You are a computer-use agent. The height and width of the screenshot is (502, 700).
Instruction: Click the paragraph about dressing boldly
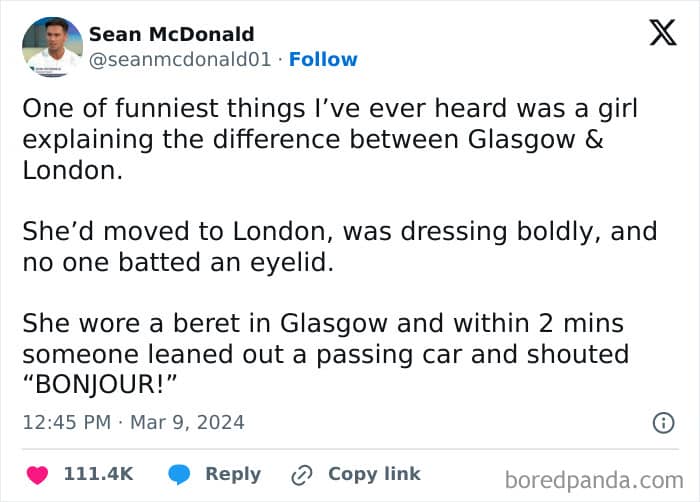(x=340, y=247)
